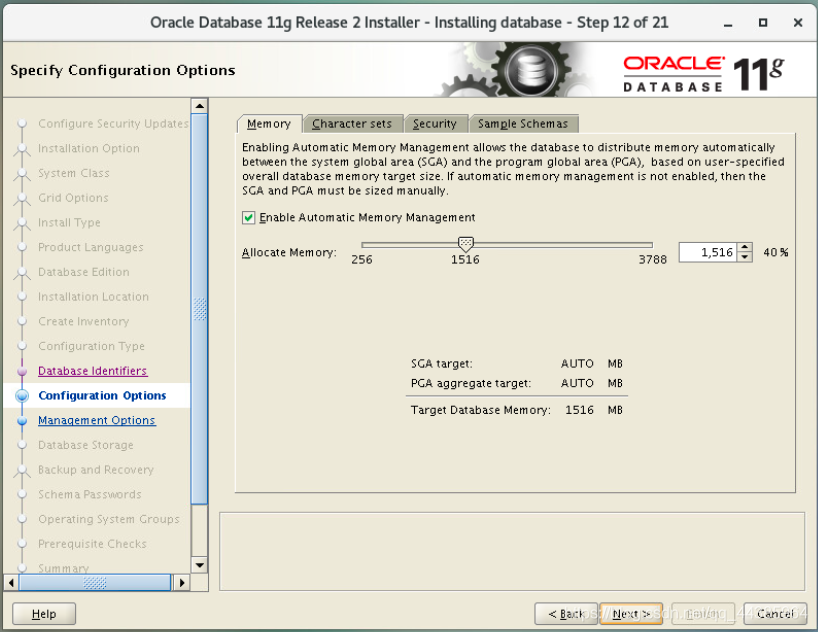Click the 40% memory percentage text

[776, 253]
